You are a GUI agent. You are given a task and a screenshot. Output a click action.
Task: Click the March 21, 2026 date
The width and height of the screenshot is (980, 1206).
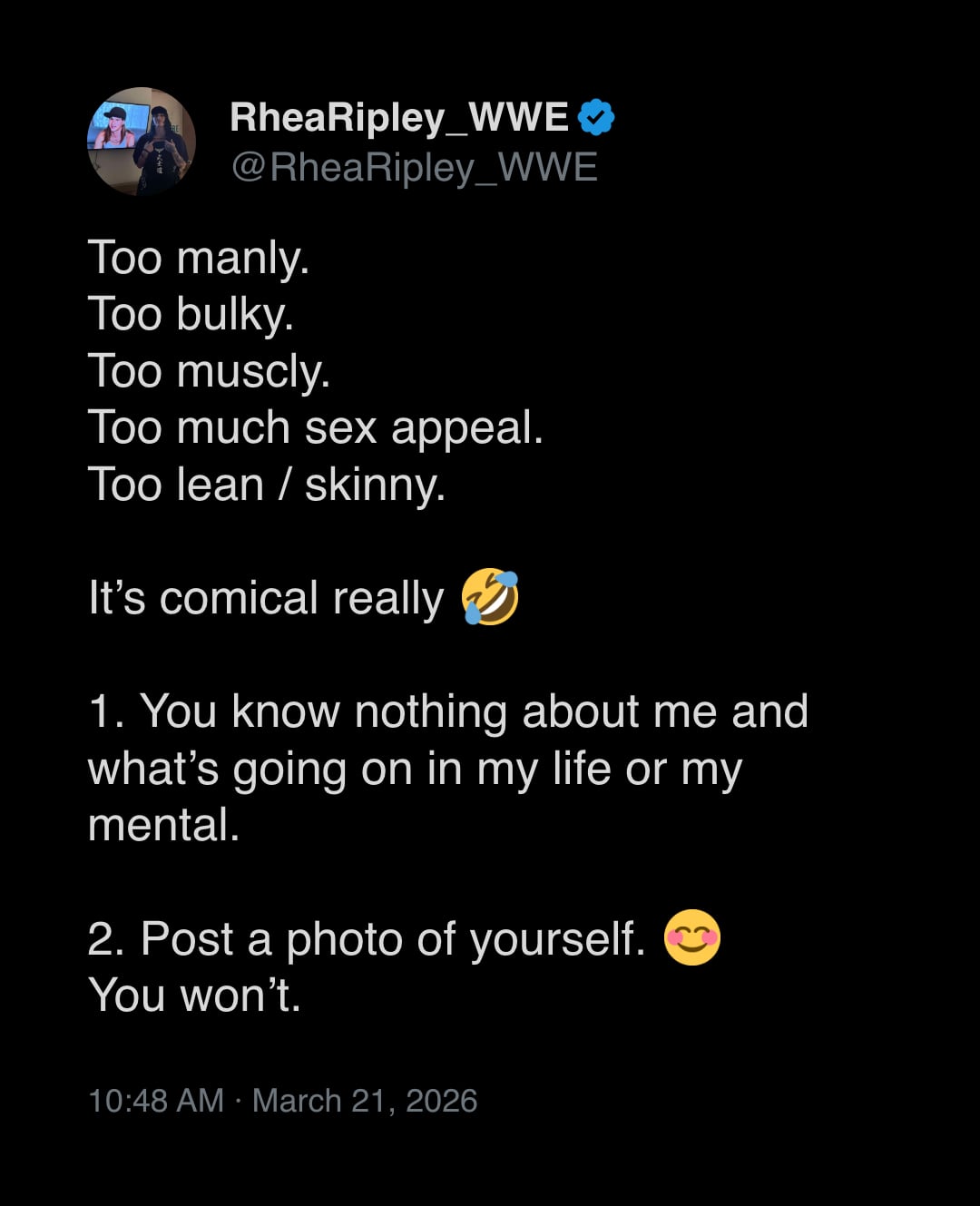pos(365,1101)
